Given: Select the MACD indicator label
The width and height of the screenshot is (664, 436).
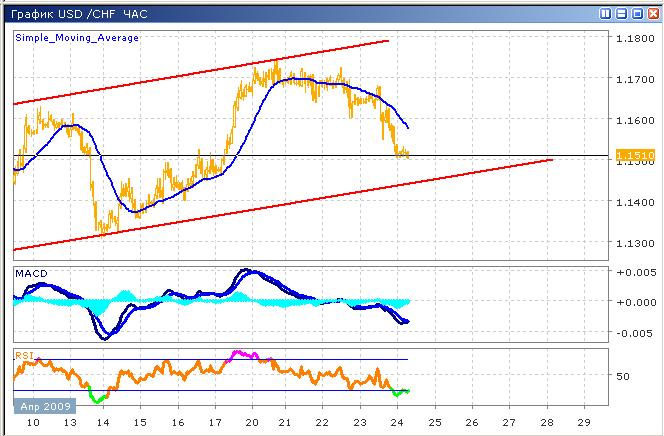Looking at the screenshot, I should 31,273.
